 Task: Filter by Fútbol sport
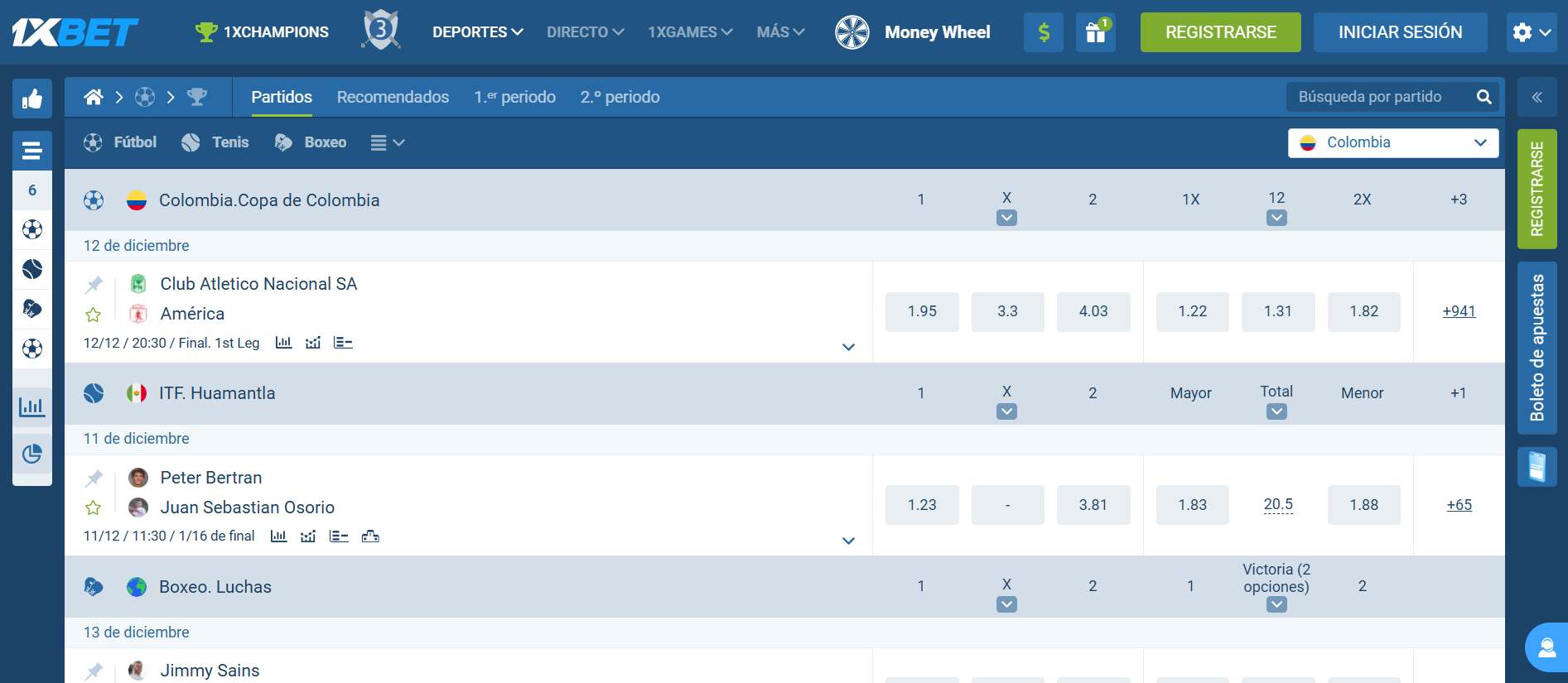point(120,142)
